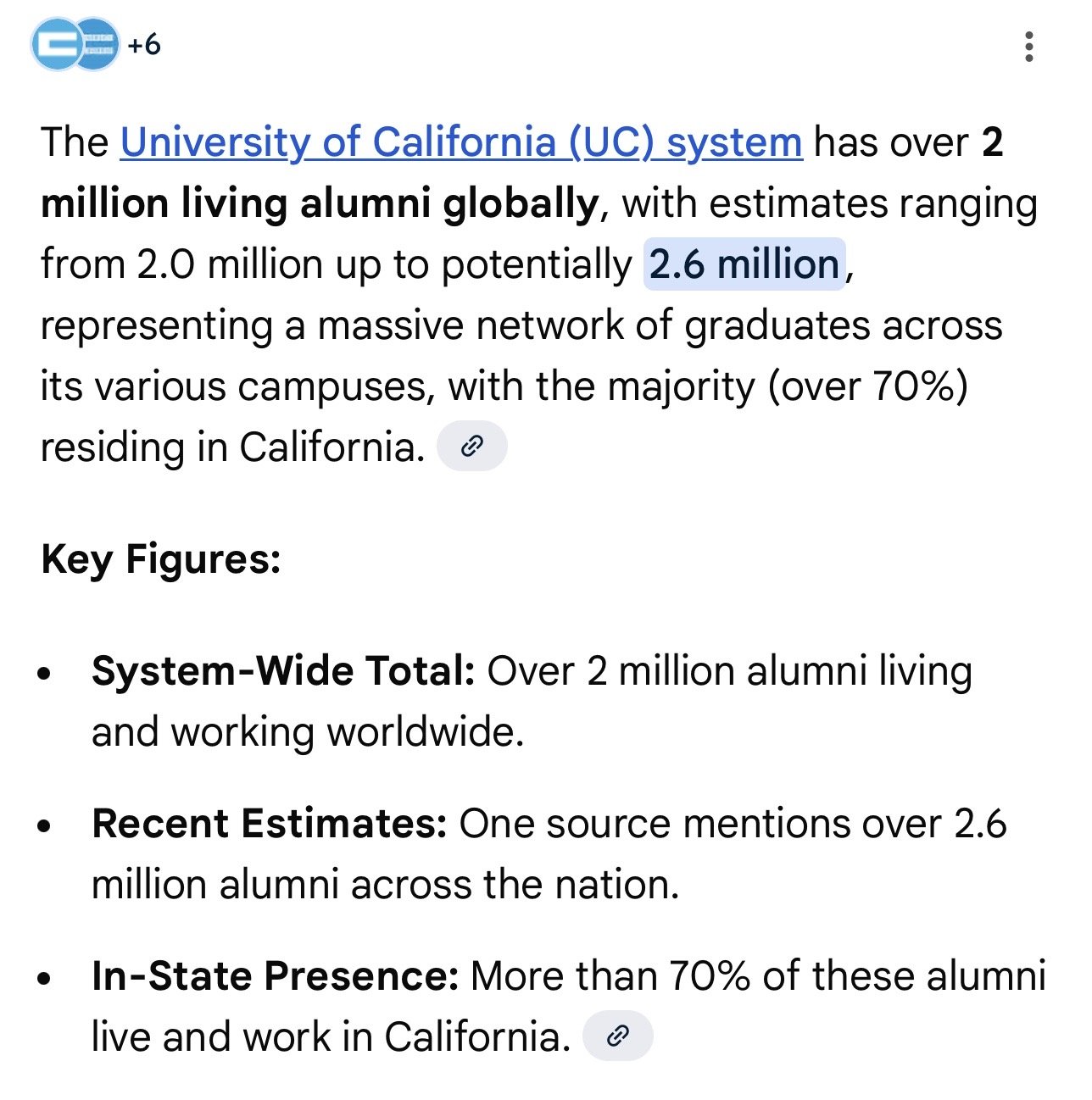Viewport: 1092px width, 1100px height.
Task: Click the '(over 70%)' text in paragraph
Action: (867, 386)
